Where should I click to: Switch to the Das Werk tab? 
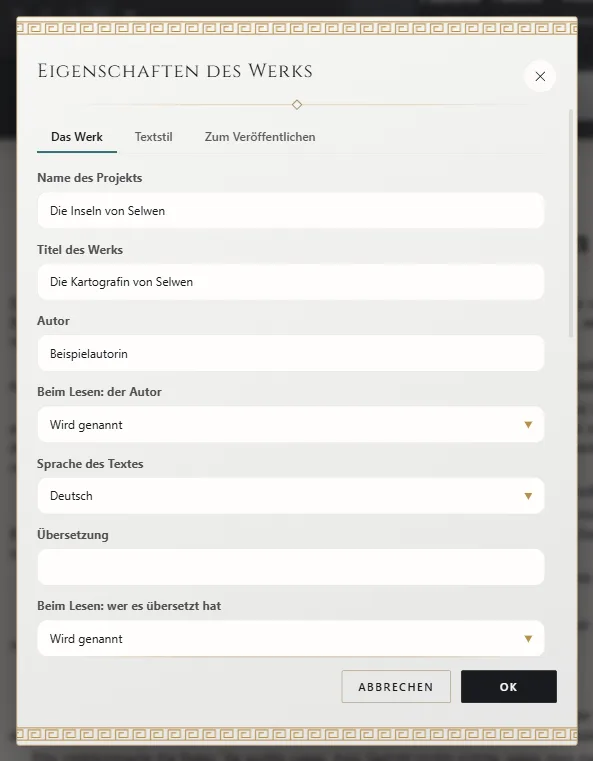click(x=77, y=137)
